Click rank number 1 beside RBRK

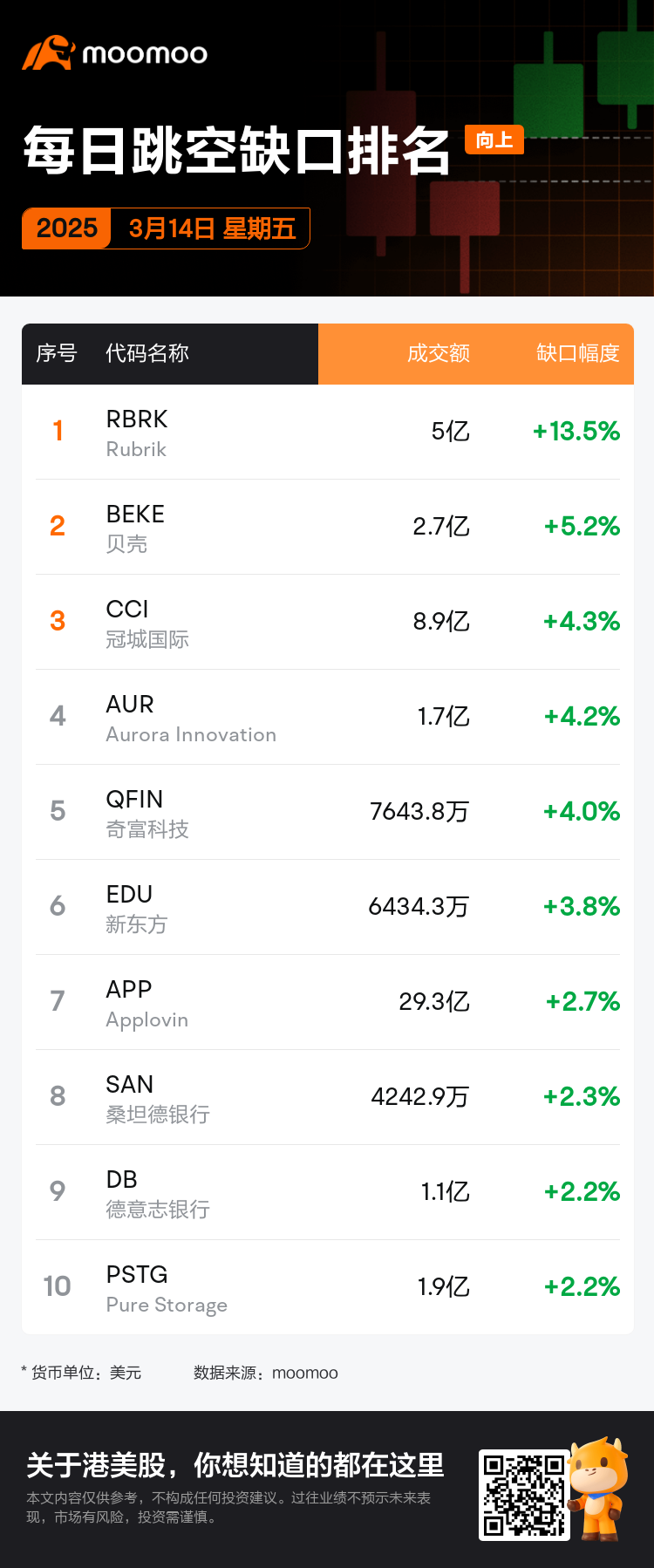58,431
